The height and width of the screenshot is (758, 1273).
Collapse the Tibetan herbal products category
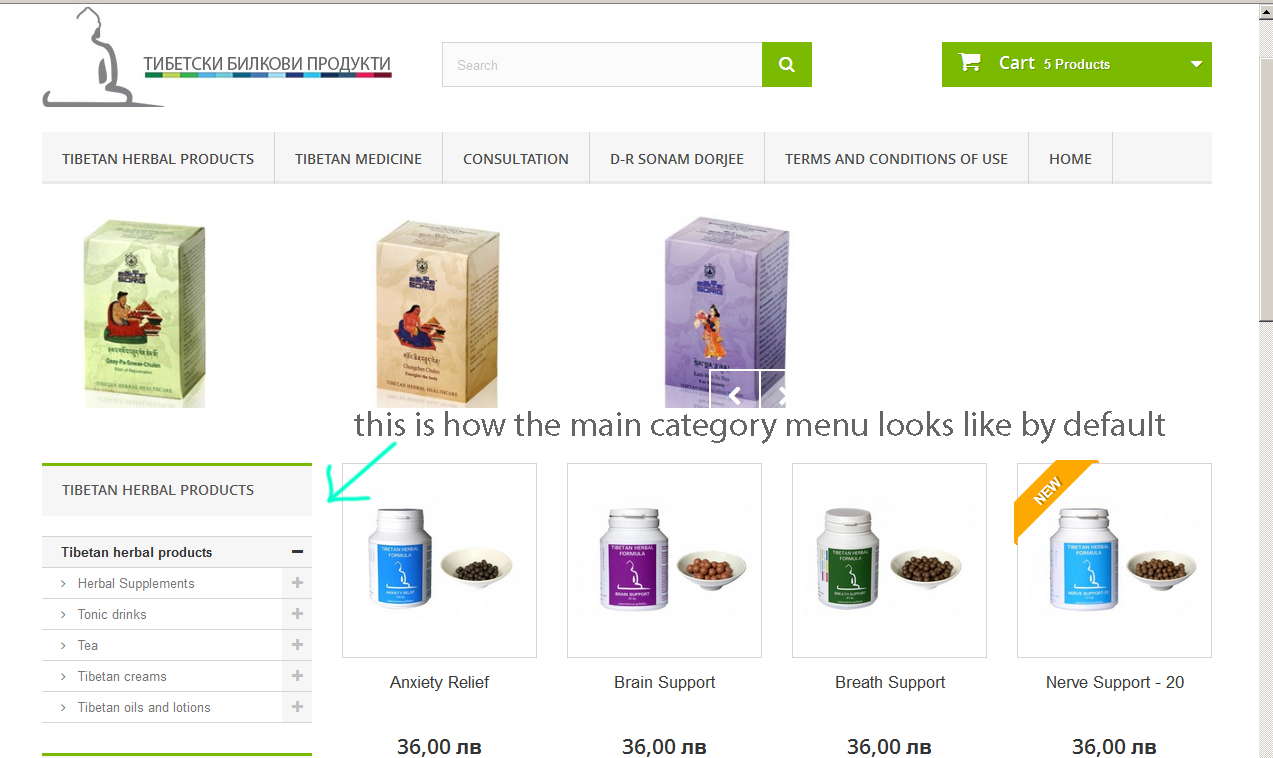tap(297, 552)
